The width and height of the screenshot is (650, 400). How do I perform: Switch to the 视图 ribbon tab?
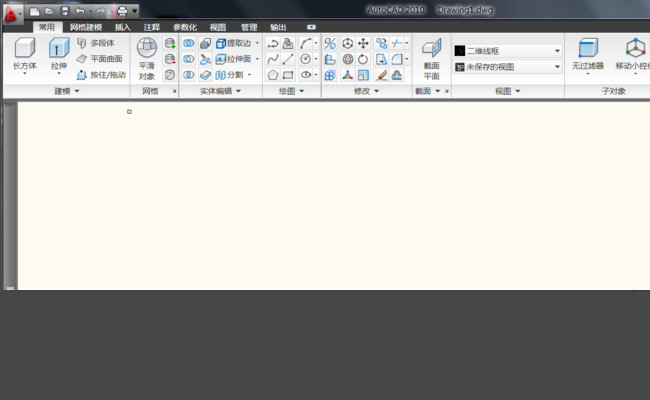click(218, 27)
